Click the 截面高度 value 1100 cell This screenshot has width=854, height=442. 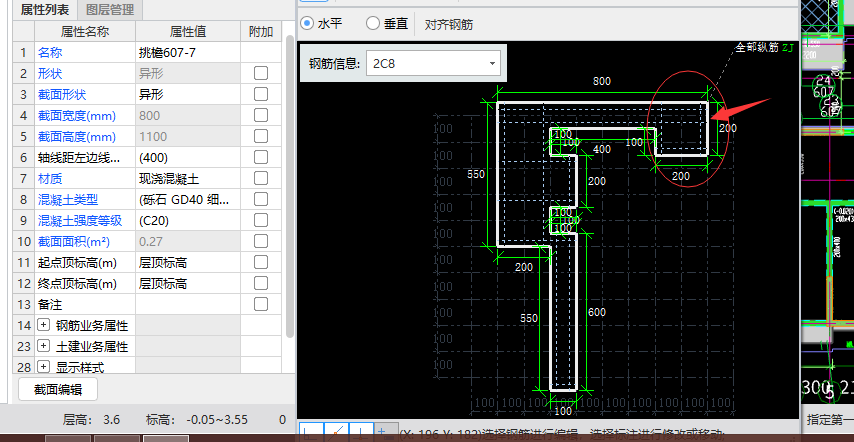[188, 137]
